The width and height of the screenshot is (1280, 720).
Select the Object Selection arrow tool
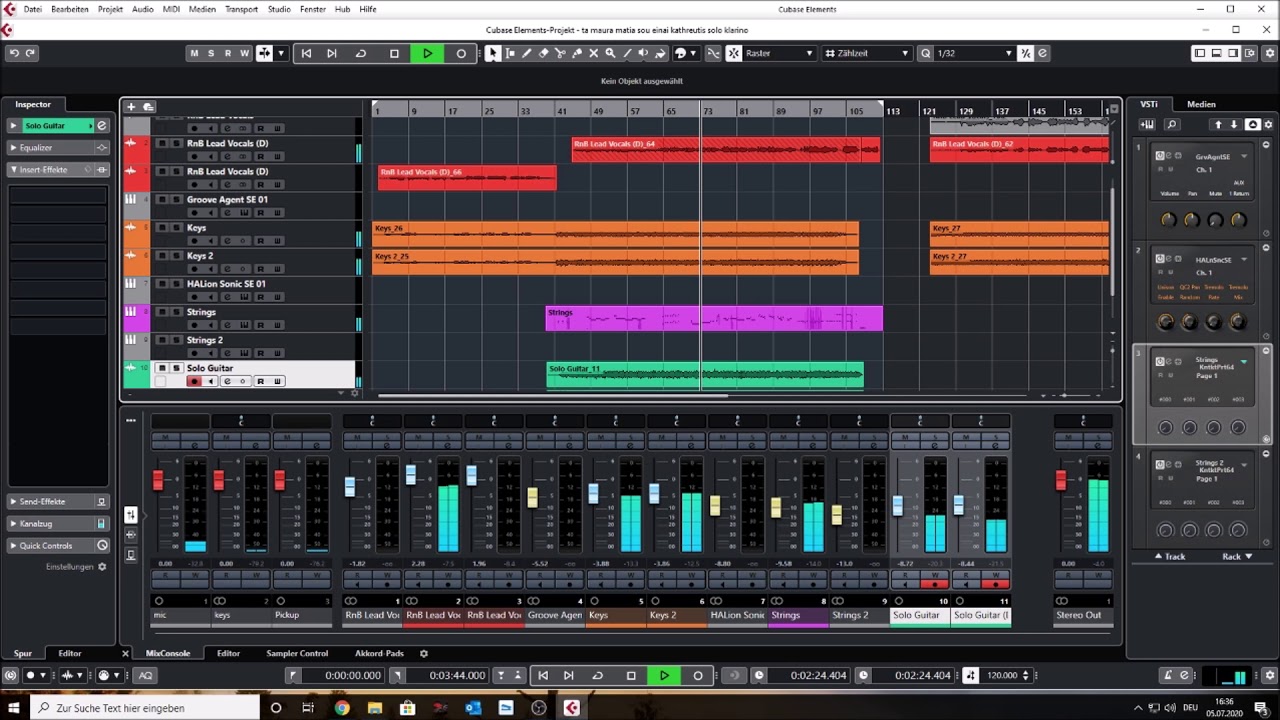(493, 53)
